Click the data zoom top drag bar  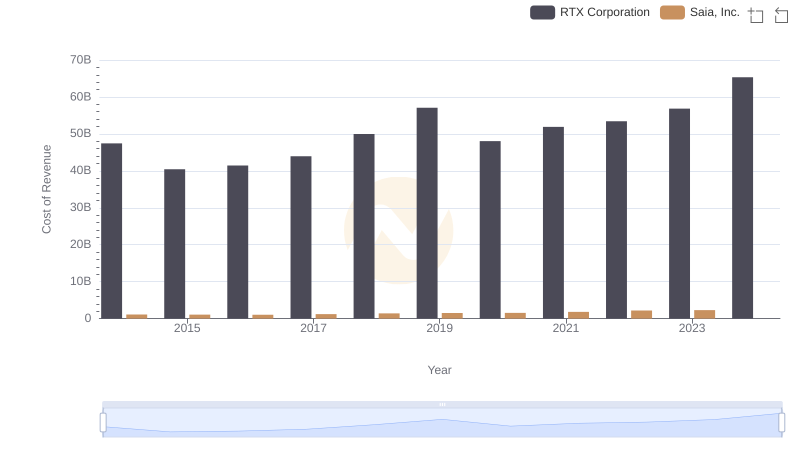(x=442, y=404)
